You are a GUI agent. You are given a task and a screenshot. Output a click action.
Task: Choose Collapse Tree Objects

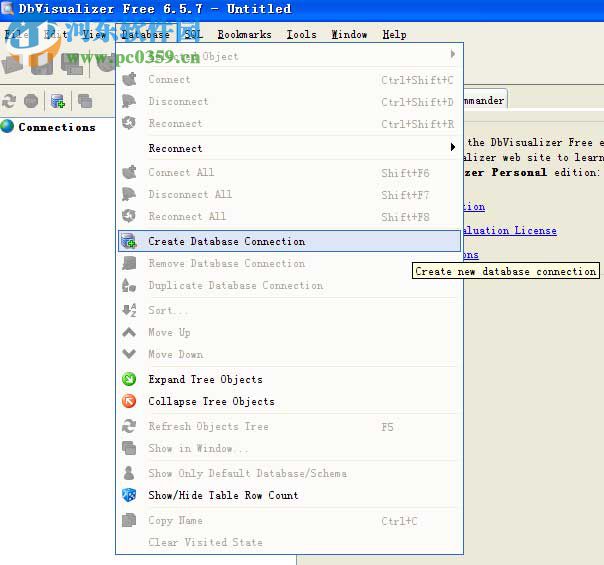click(x=289, y=401)
